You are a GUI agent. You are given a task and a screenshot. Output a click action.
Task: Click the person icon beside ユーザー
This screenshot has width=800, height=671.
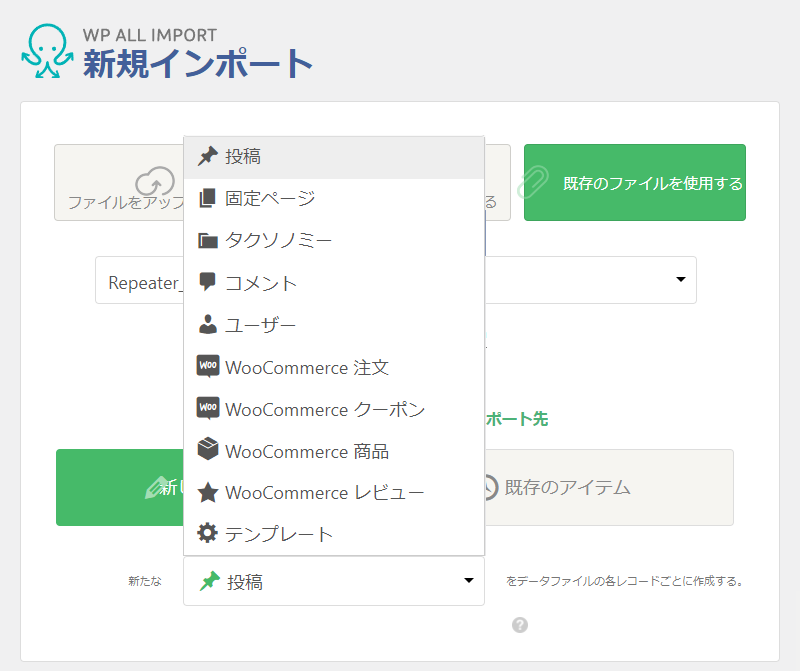click(x=208, y=324)
